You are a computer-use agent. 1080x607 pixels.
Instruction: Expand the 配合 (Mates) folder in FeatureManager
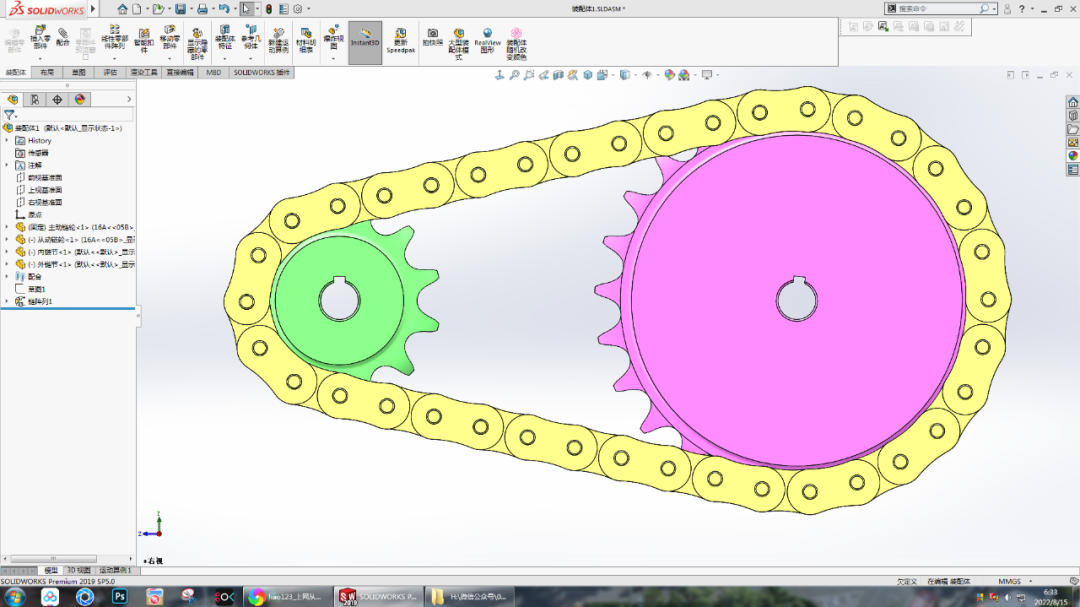(7, 276)
